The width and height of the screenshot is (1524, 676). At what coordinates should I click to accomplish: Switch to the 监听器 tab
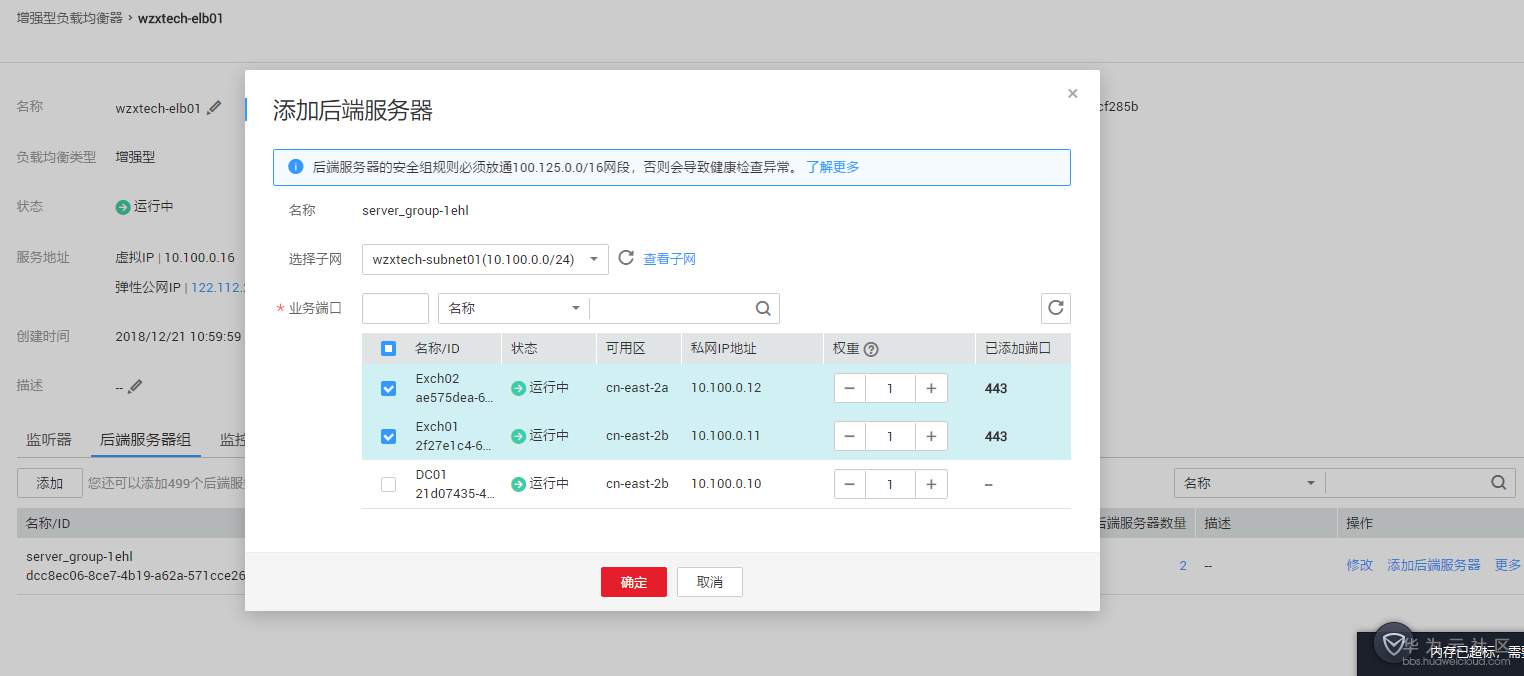pyautogui.click(x=49, y=439)
